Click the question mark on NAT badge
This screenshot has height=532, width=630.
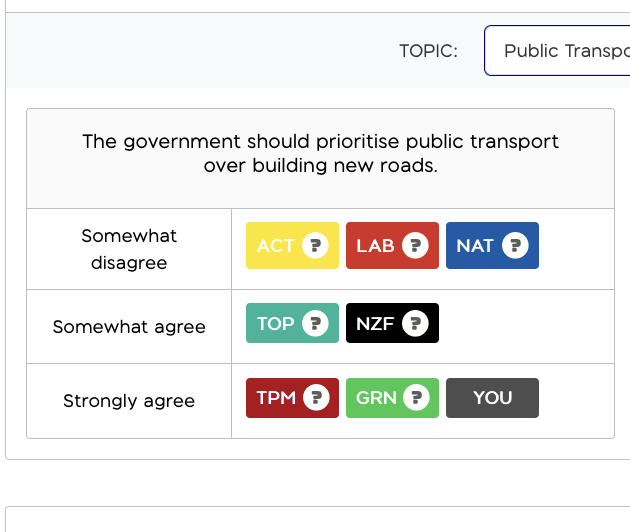coord(515,245)
